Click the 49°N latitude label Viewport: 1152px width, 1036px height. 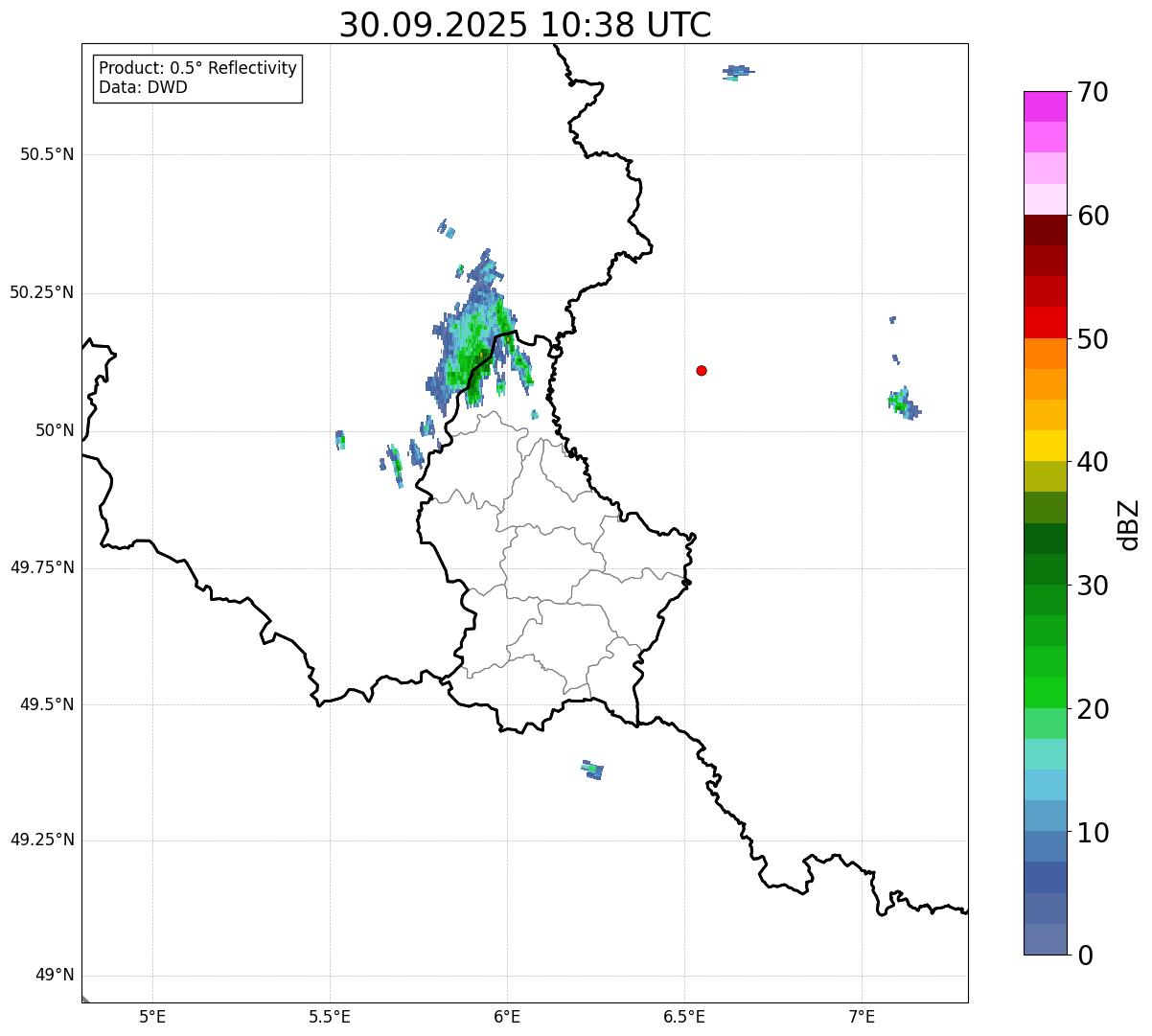[x=55, y=976]
